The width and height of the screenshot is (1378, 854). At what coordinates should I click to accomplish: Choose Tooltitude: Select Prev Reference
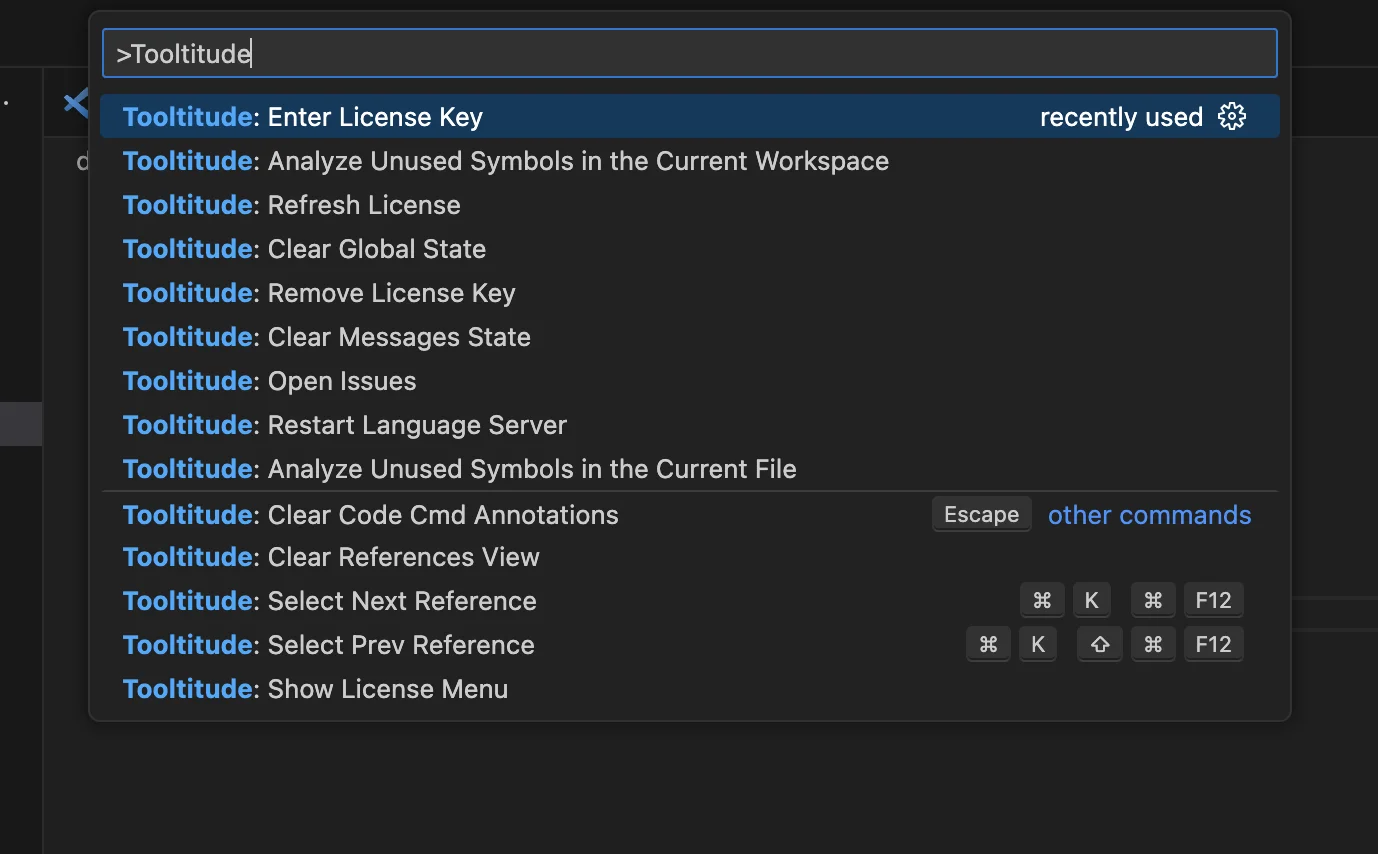click(x=690, y=645)
